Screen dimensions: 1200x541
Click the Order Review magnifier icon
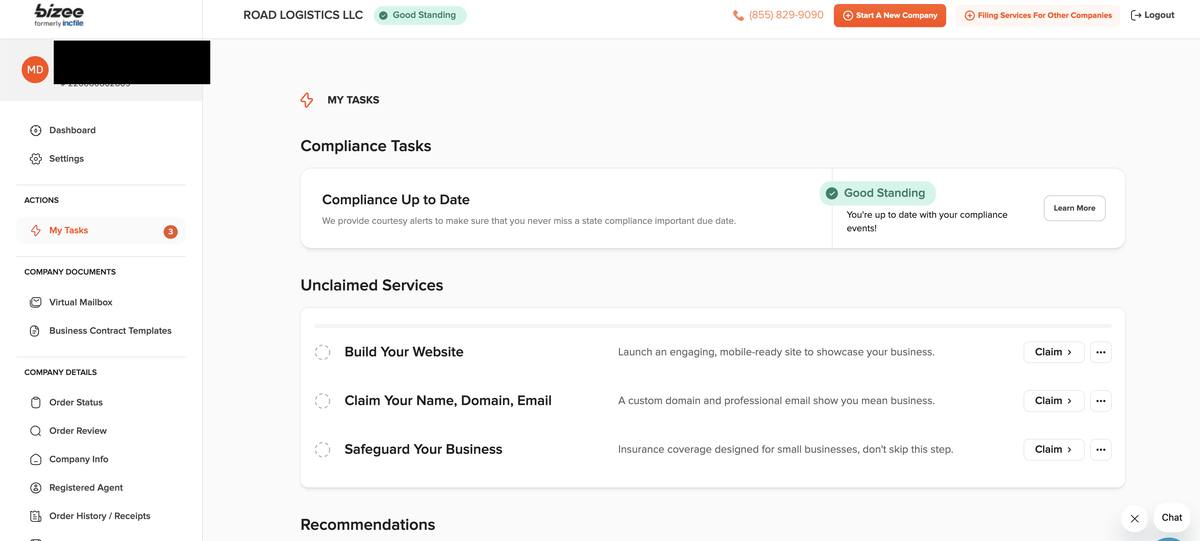(x=36, y=431)
